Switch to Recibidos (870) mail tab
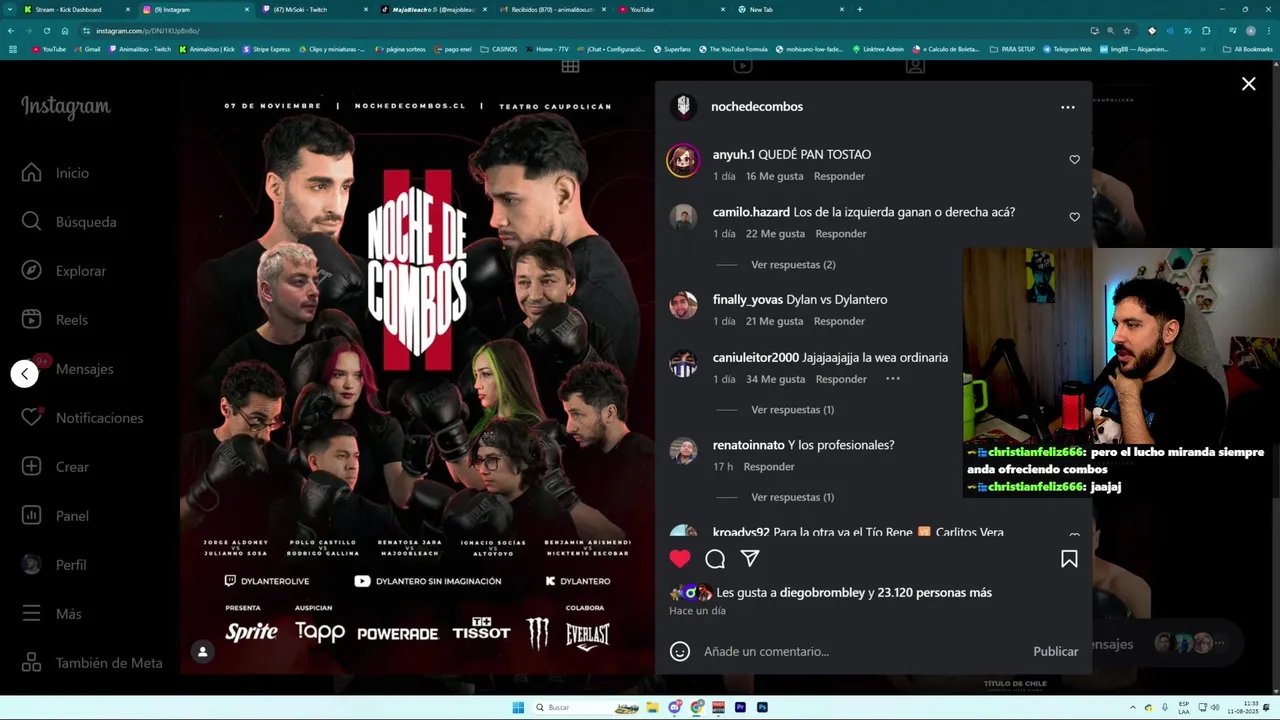Screen dimensions: 1280x720 pos(551,9)
